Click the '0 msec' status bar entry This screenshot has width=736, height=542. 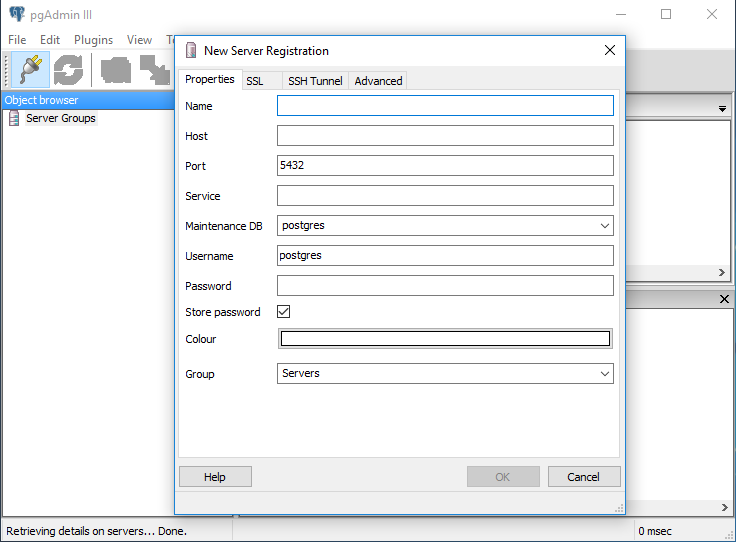pyautogui.click(x=655, y=531)
